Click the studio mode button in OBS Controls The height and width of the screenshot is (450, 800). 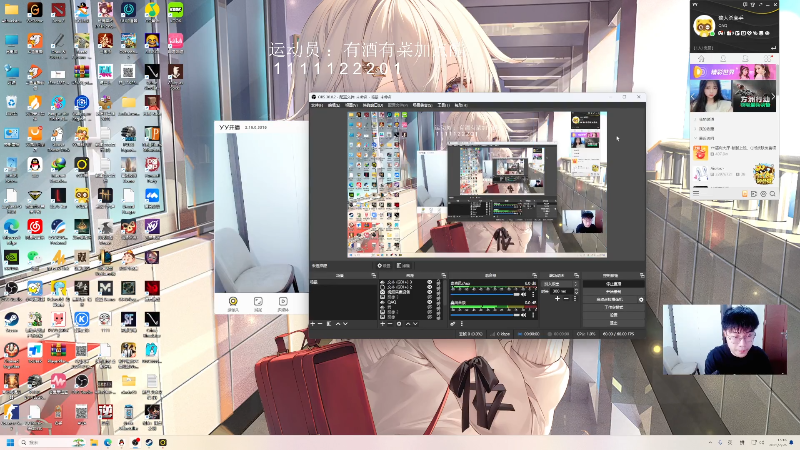[x=614, y=307]
